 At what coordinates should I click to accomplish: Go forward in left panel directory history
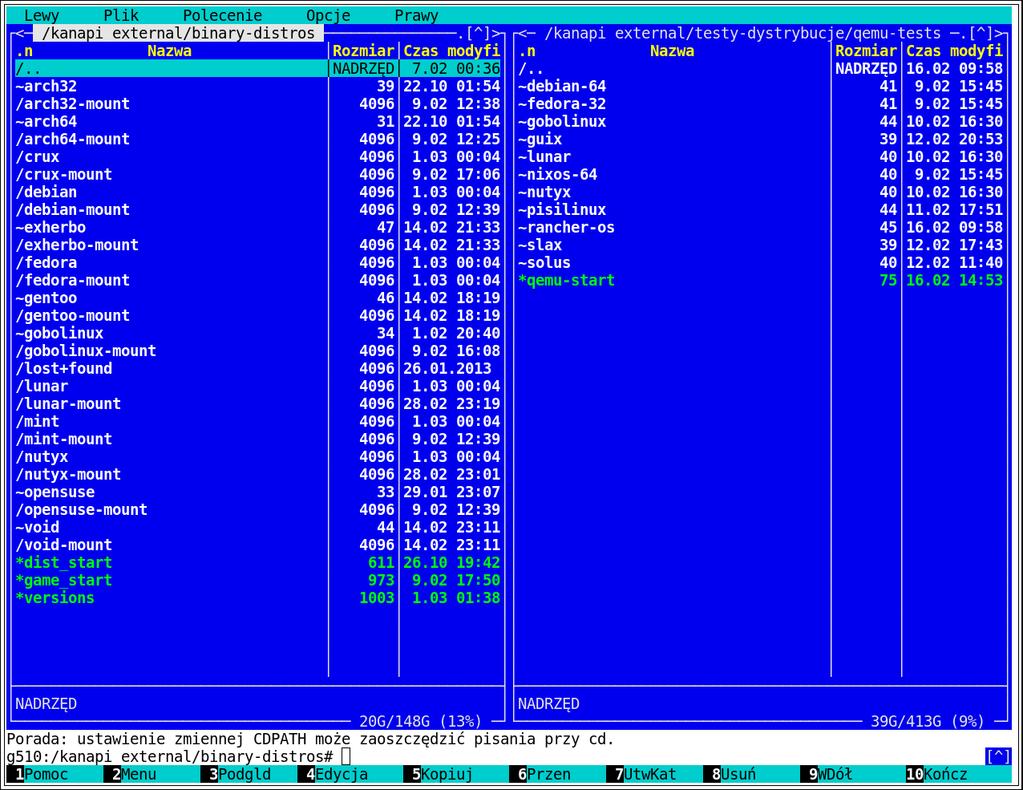497,33
